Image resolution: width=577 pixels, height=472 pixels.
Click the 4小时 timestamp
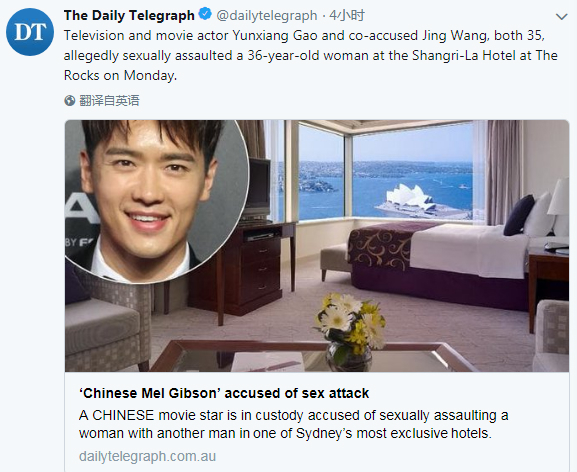347,15
